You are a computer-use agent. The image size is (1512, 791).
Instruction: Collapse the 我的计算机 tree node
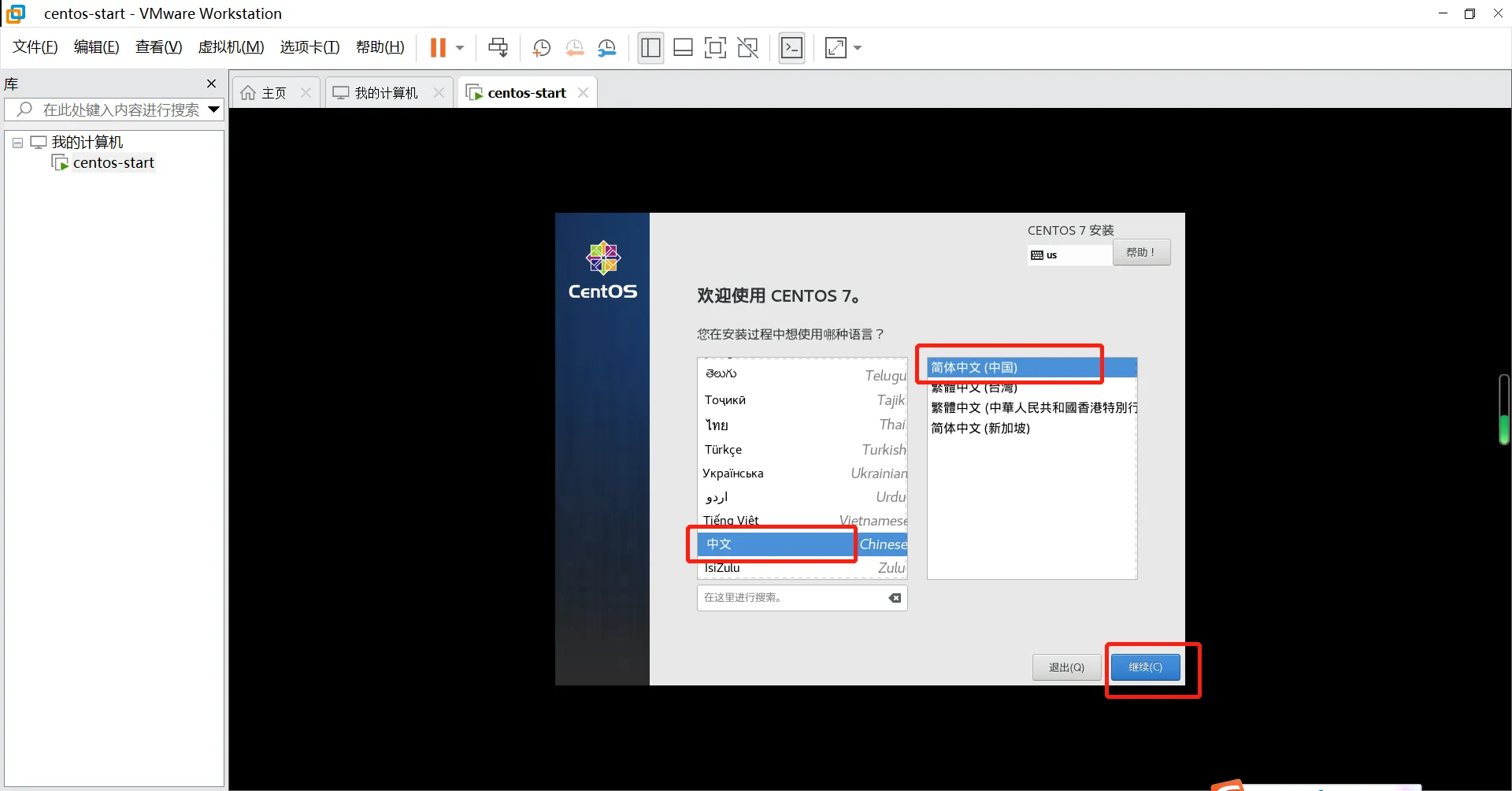tap(17, 143)
